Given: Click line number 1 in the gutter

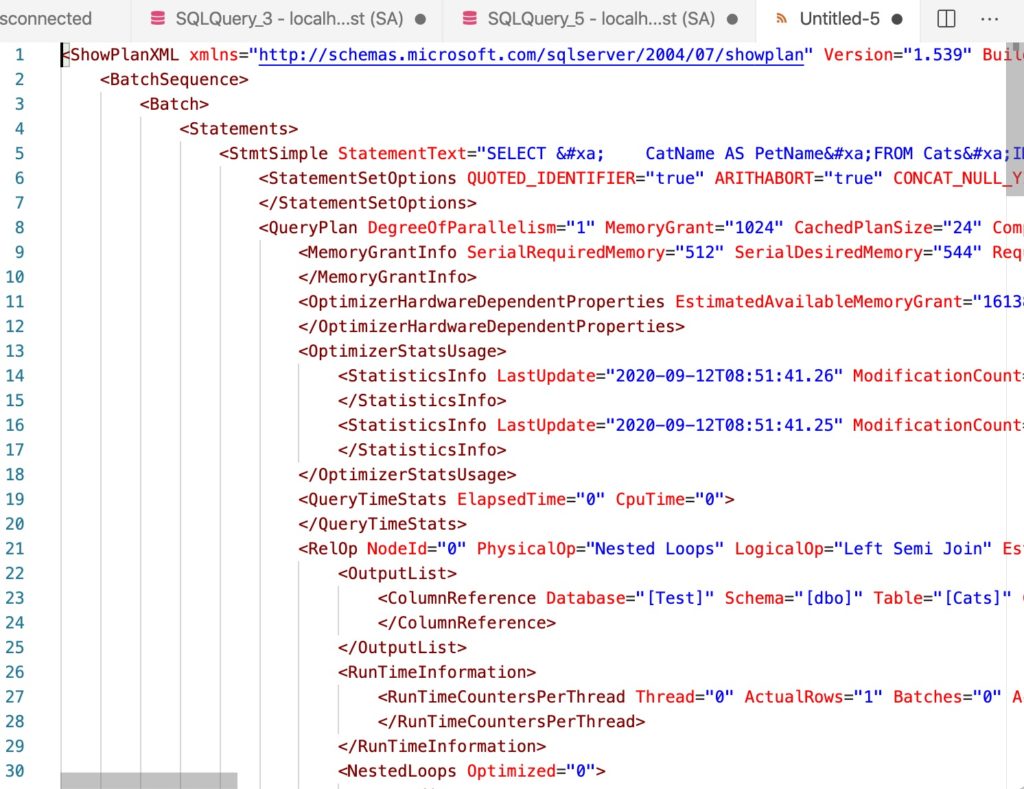Looking at the screenshot, I should click(x=19, y=55).
